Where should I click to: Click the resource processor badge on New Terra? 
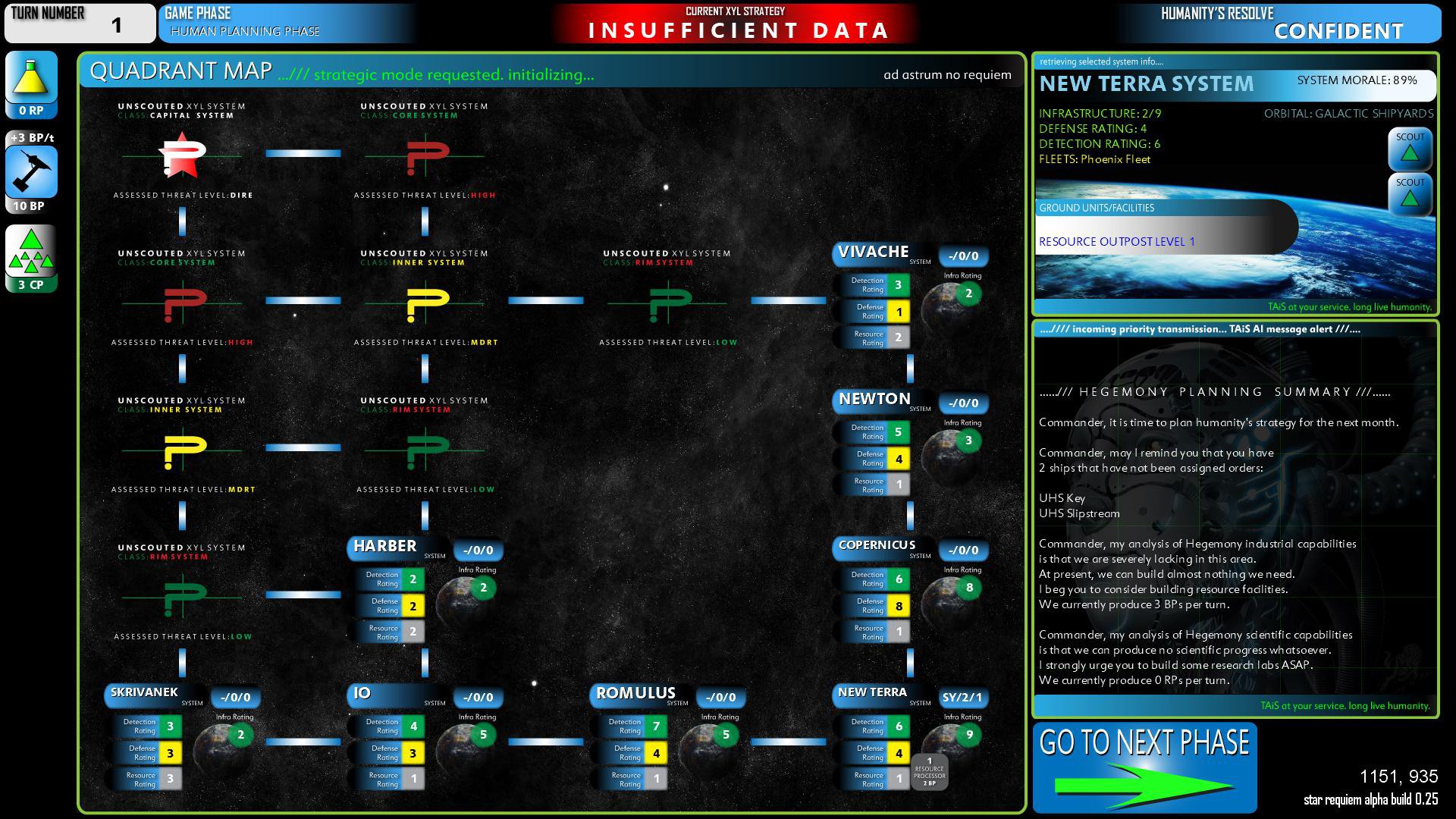coord(929,772)
